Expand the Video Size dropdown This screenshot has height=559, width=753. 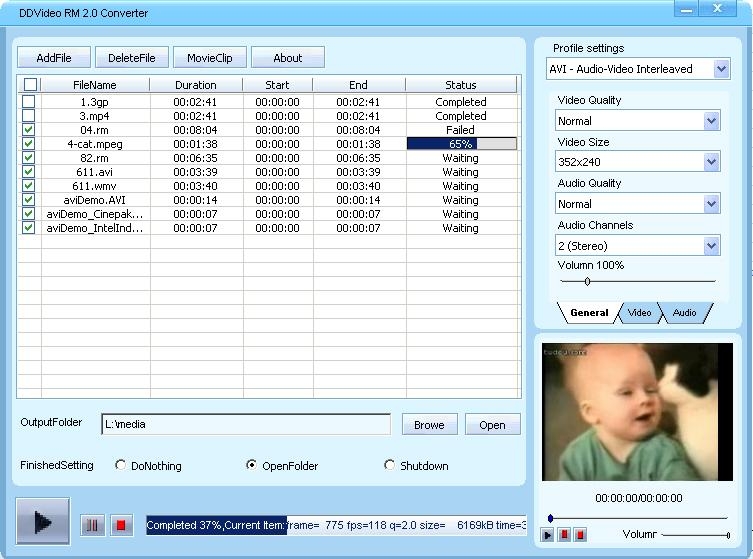point(711,162)
